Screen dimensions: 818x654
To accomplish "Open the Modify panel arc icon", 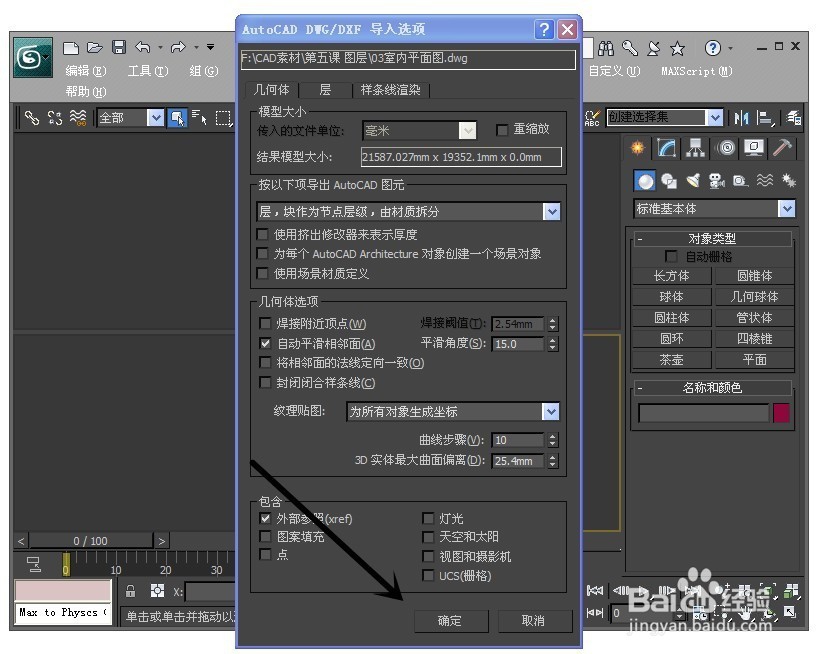I will pos(667,148).
